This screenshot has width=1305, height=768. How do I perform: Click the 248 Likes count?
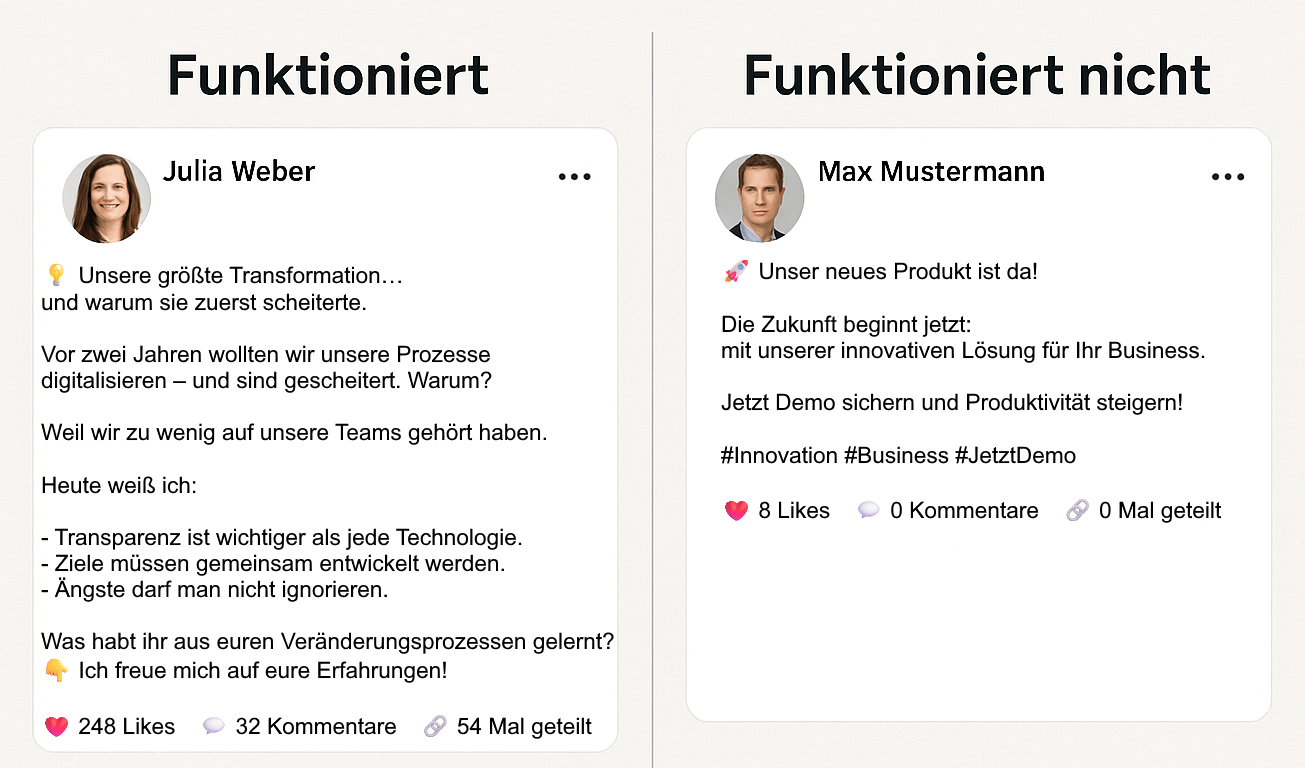(126, 726)
